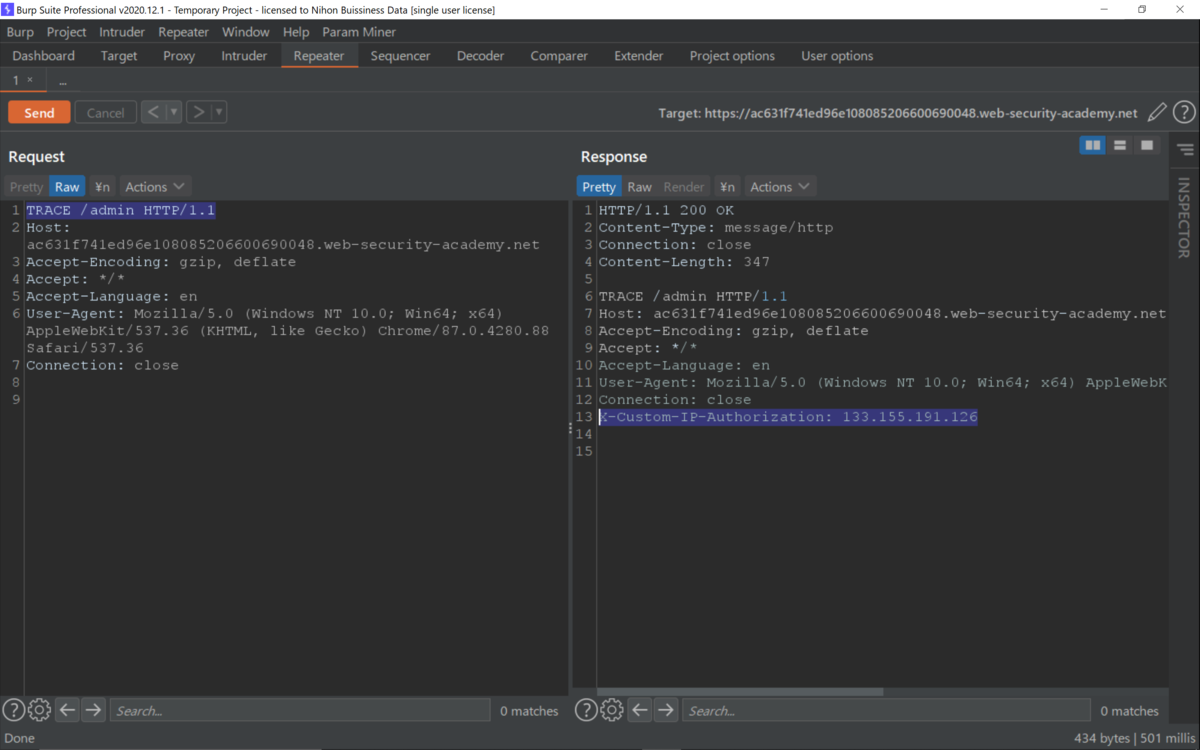Viewport: 1200px width, 750px height.
Task: Select top-bottom layout icon
Action: coord(1120,146)
